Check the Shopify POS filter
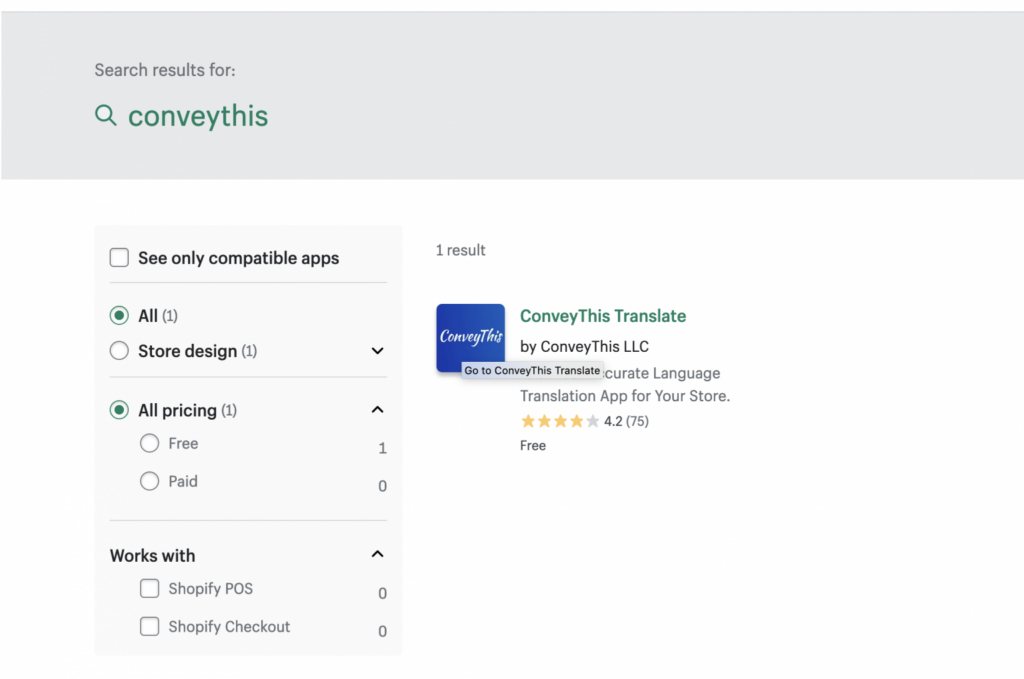1024x679 pixels. point(149,589)
